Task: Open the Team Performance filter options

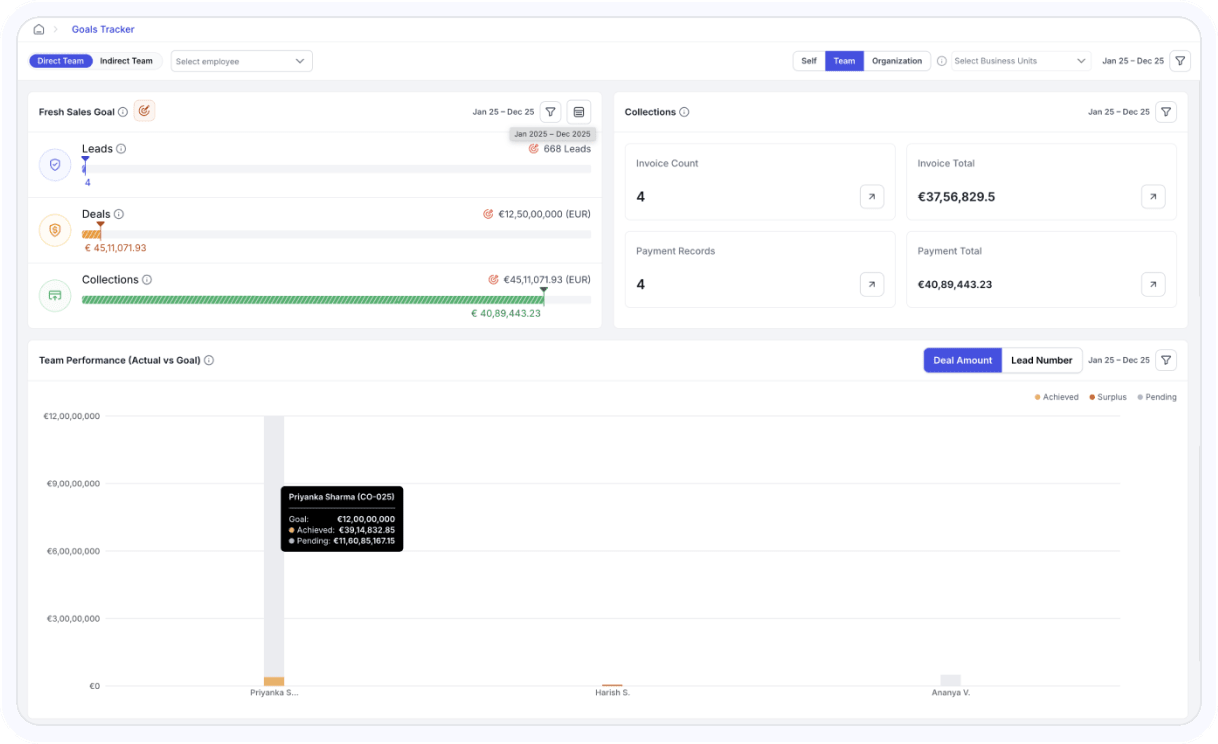Action: pyautogui.click(x=1166, y=360)
